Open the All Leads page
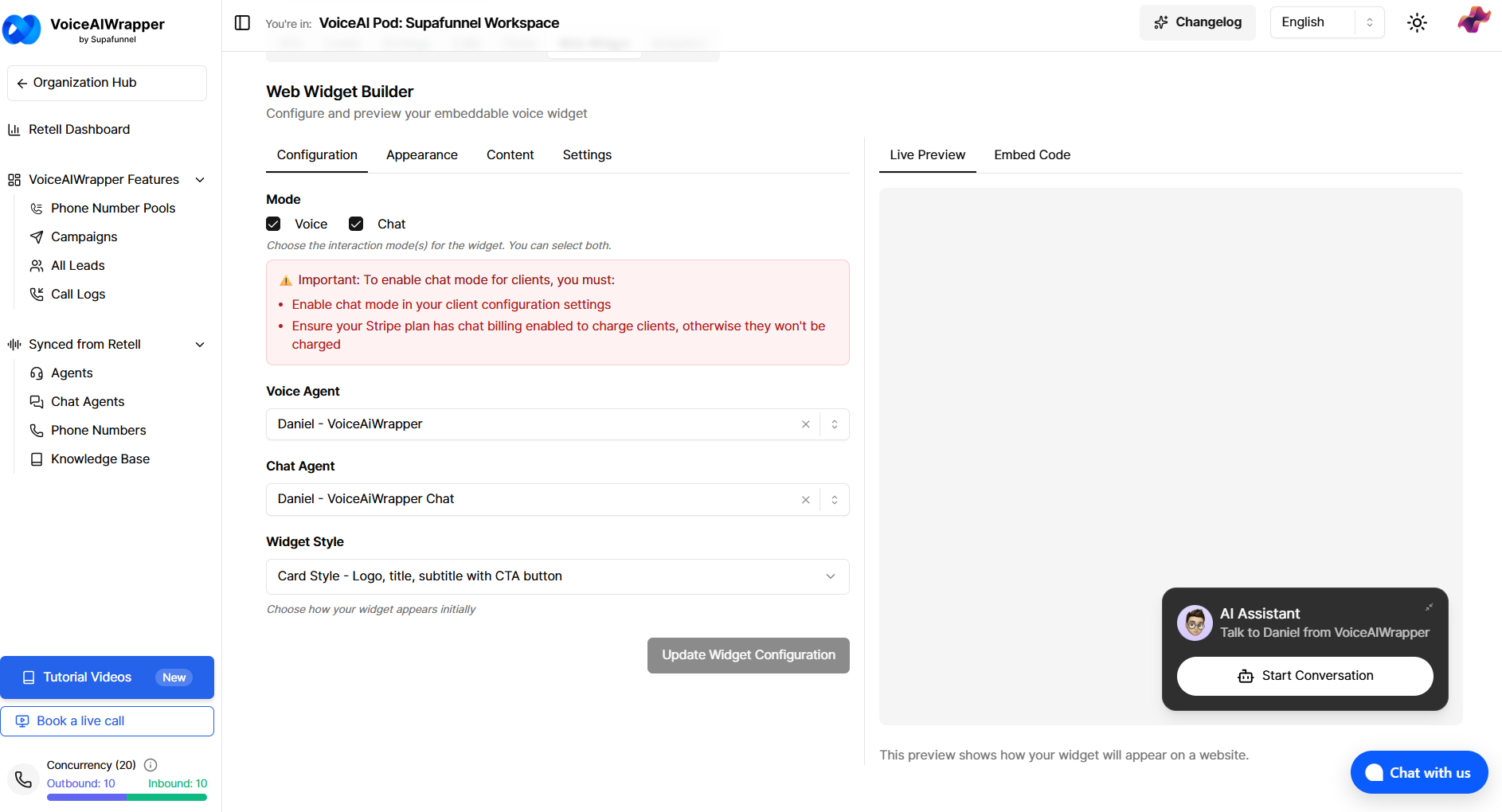 (x=78, y=266)
